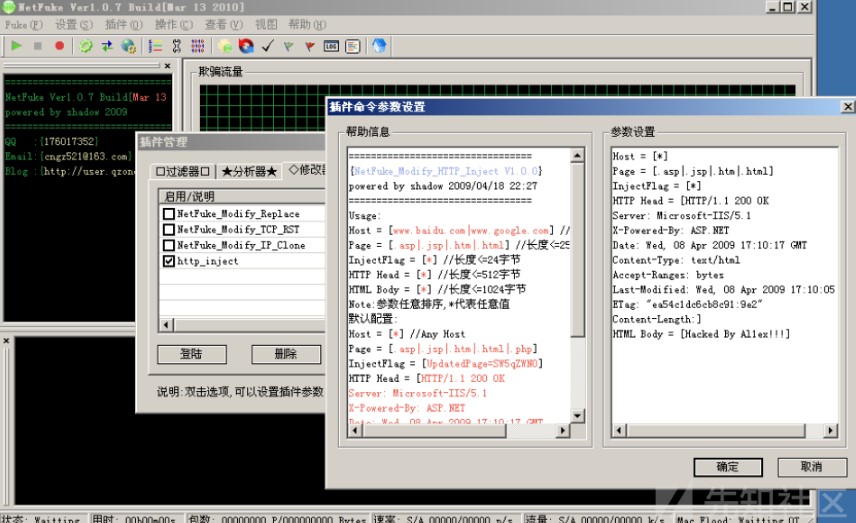The image size is (856, 523).
Task: Click the red-blue circular refresh icon
Action: coord(246,46)
